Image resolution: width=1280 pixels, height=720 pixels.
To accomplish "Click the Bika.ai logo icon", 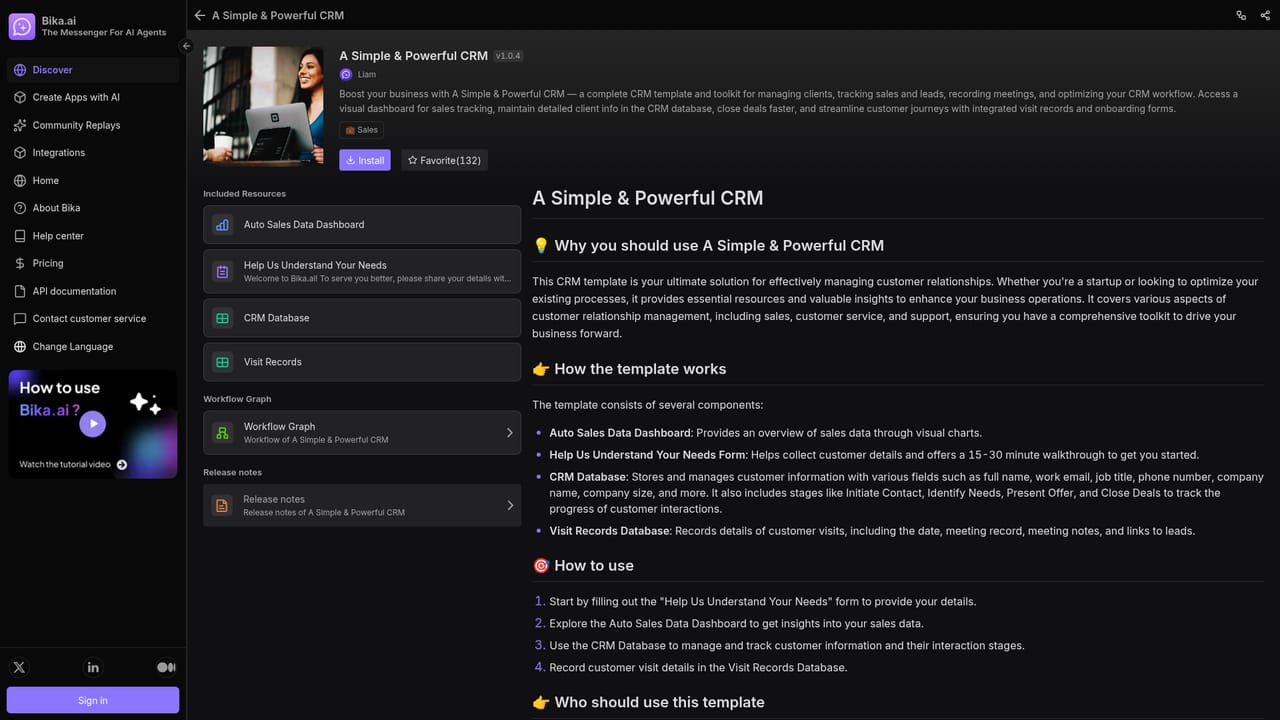I will (x=22, y=26).
